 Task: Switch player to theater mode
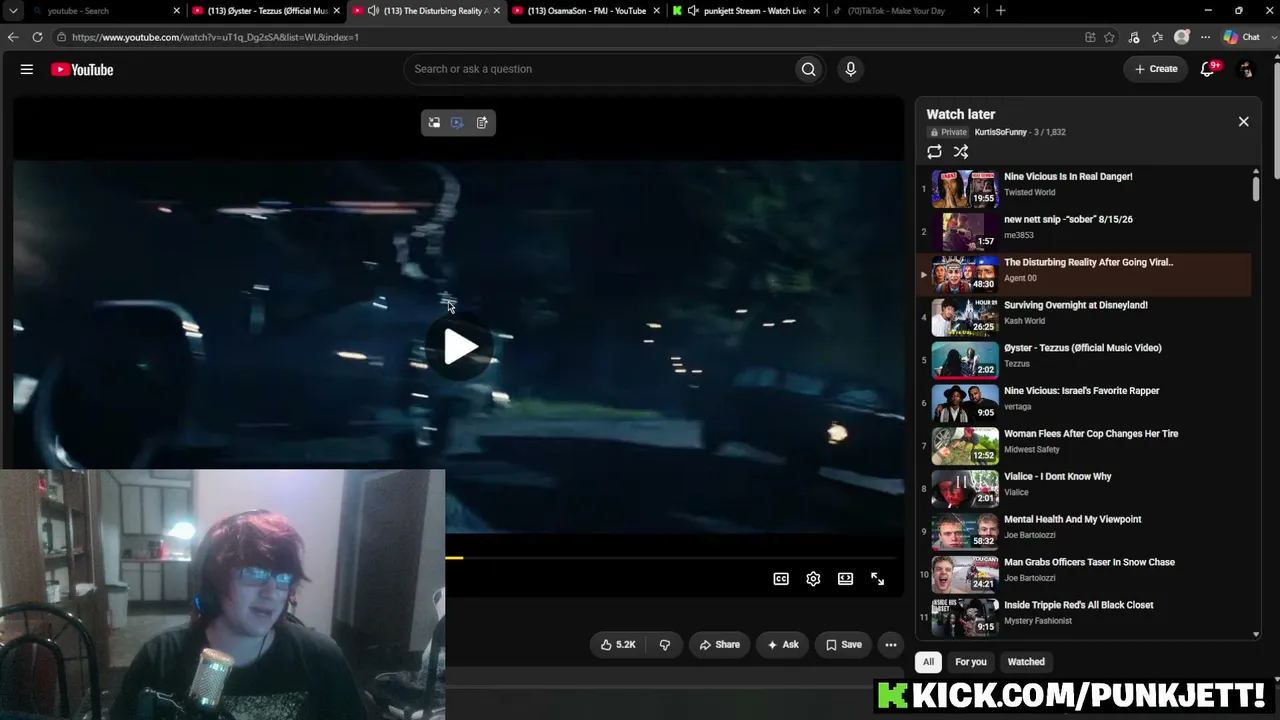point(845,579)
